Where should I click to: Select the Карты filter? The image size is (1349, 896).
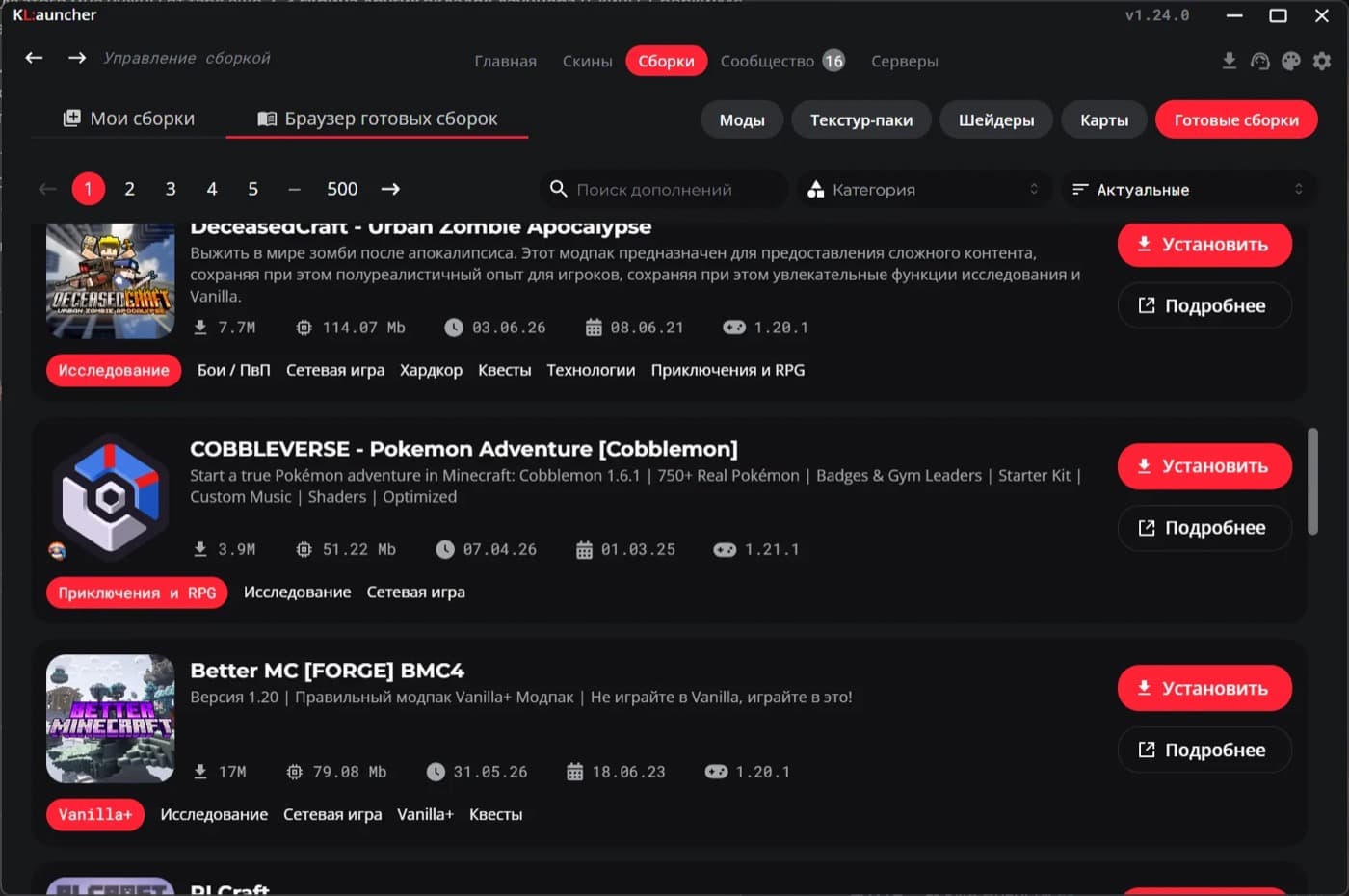[1104, 120]
